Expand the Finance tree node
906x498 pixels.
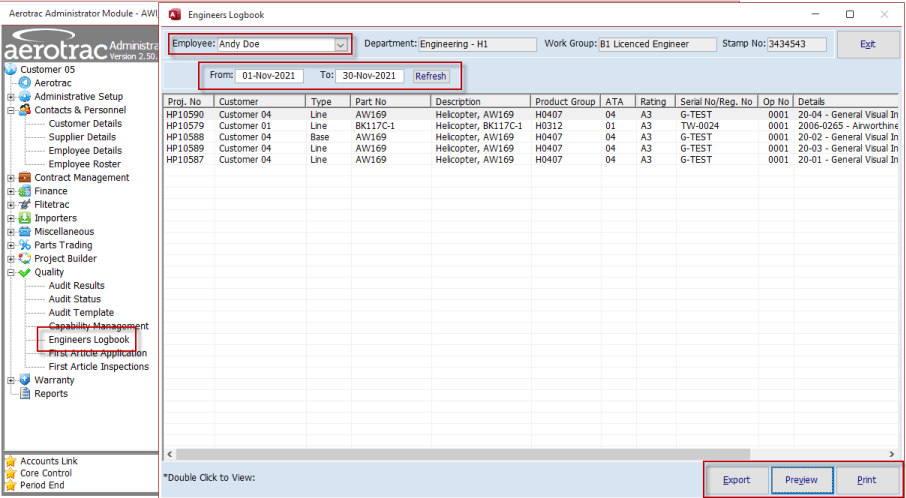coord(10,191)
